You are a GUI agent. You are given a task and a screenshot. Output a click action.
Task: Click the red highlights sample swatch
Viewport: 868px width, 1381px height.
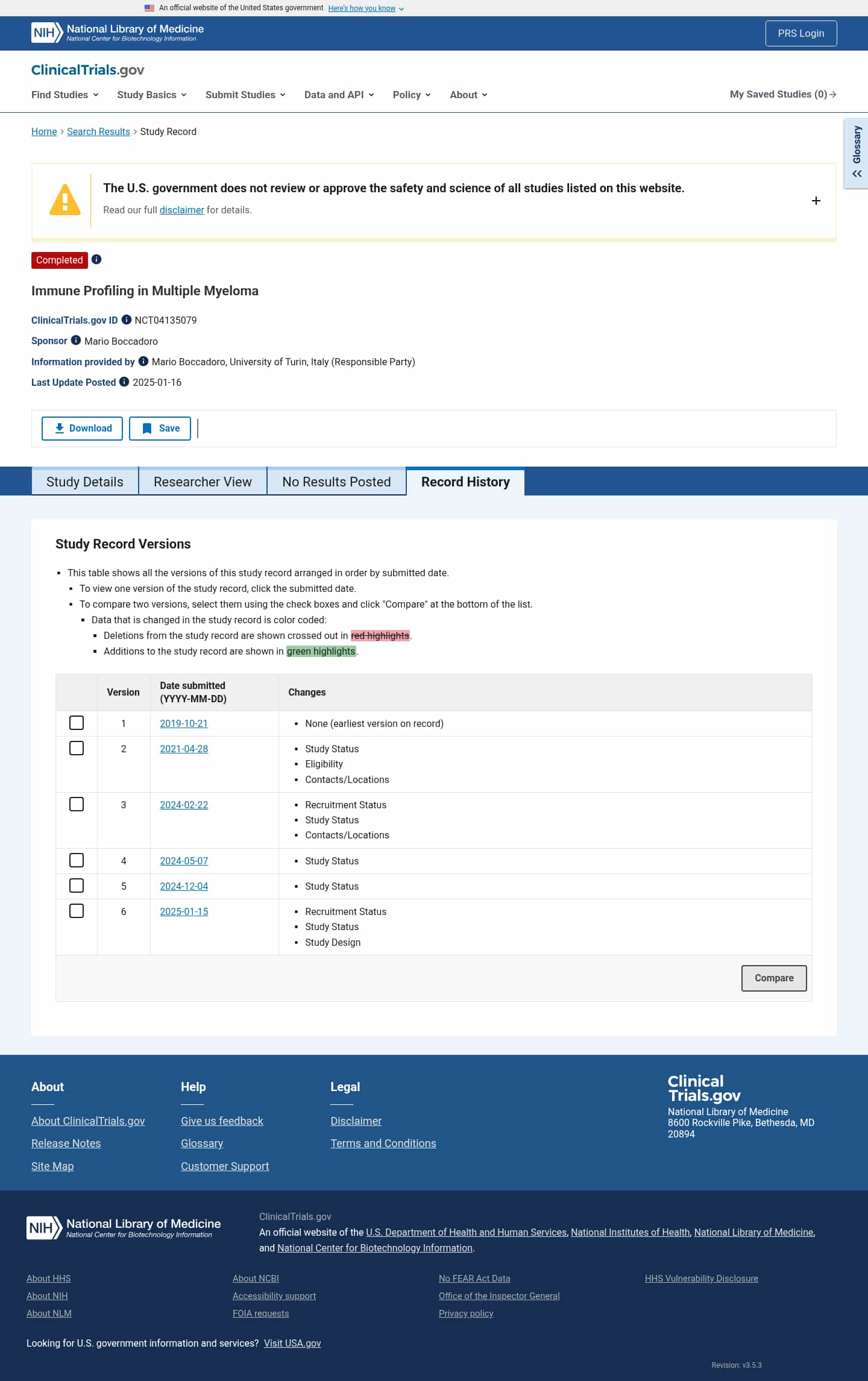(380, 635)
